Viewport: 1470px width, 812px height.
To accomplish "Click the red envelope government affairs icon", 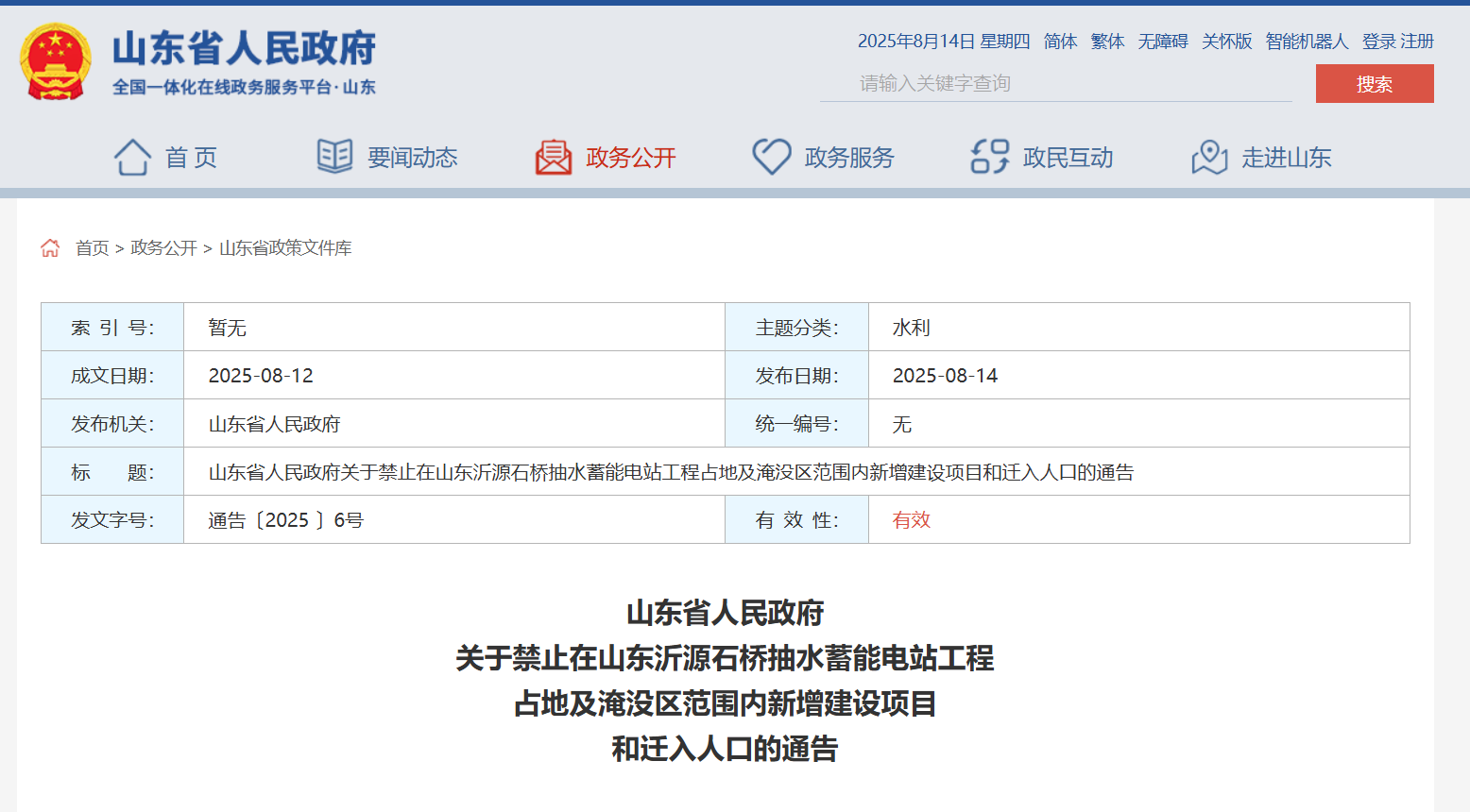I will pos(554,157).
